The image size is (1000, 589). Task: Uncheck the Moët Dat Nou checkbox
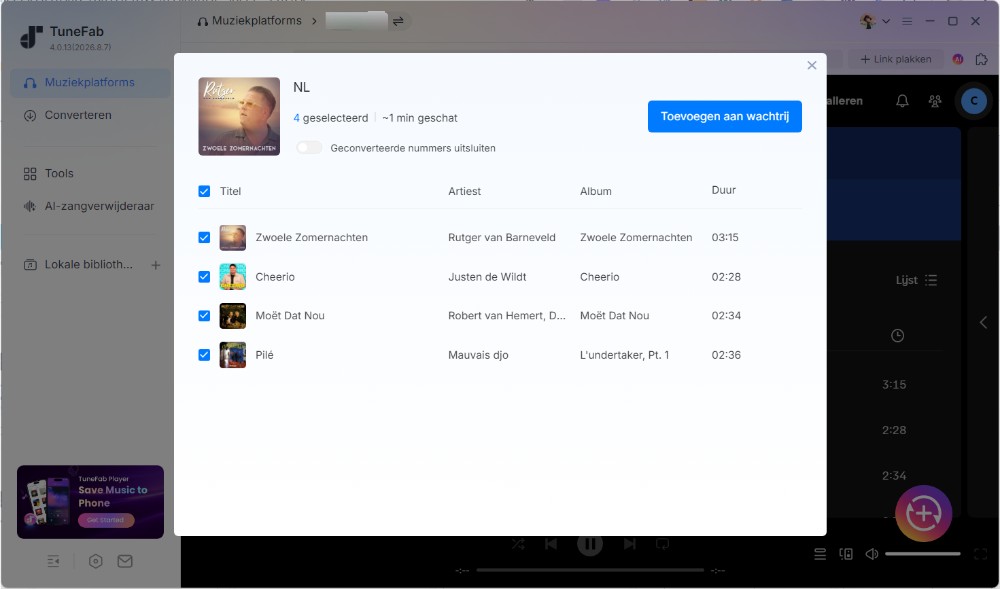coord(204,316)
